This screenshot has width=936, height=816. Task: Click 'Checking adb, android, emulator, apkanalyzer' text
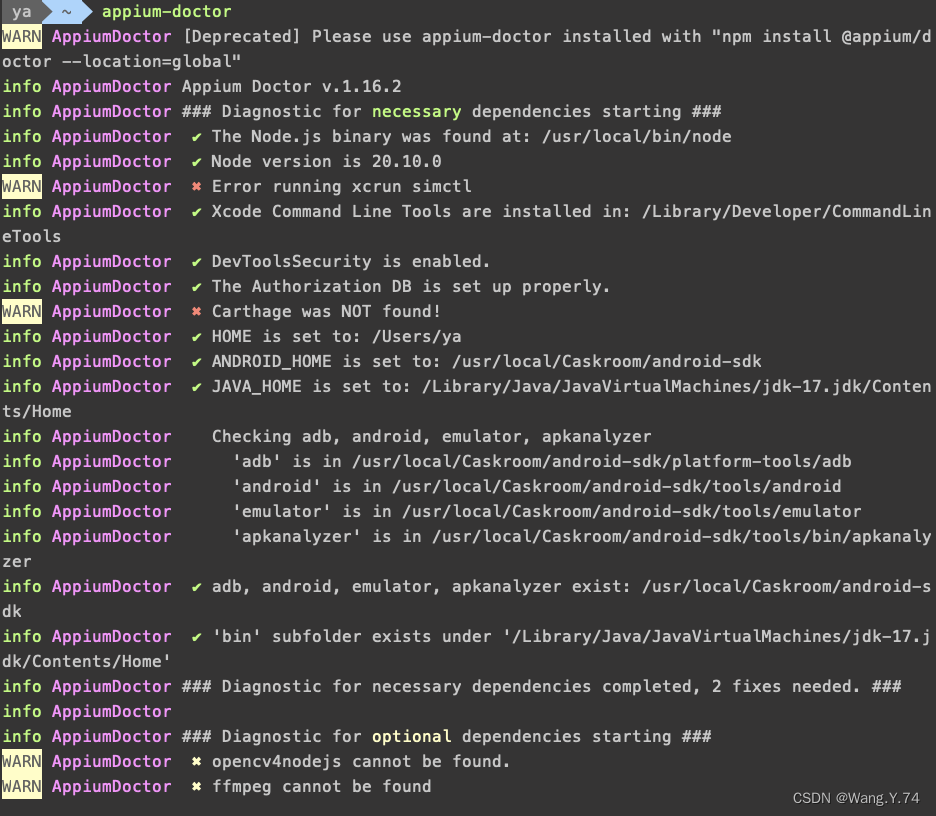(432, 436)
